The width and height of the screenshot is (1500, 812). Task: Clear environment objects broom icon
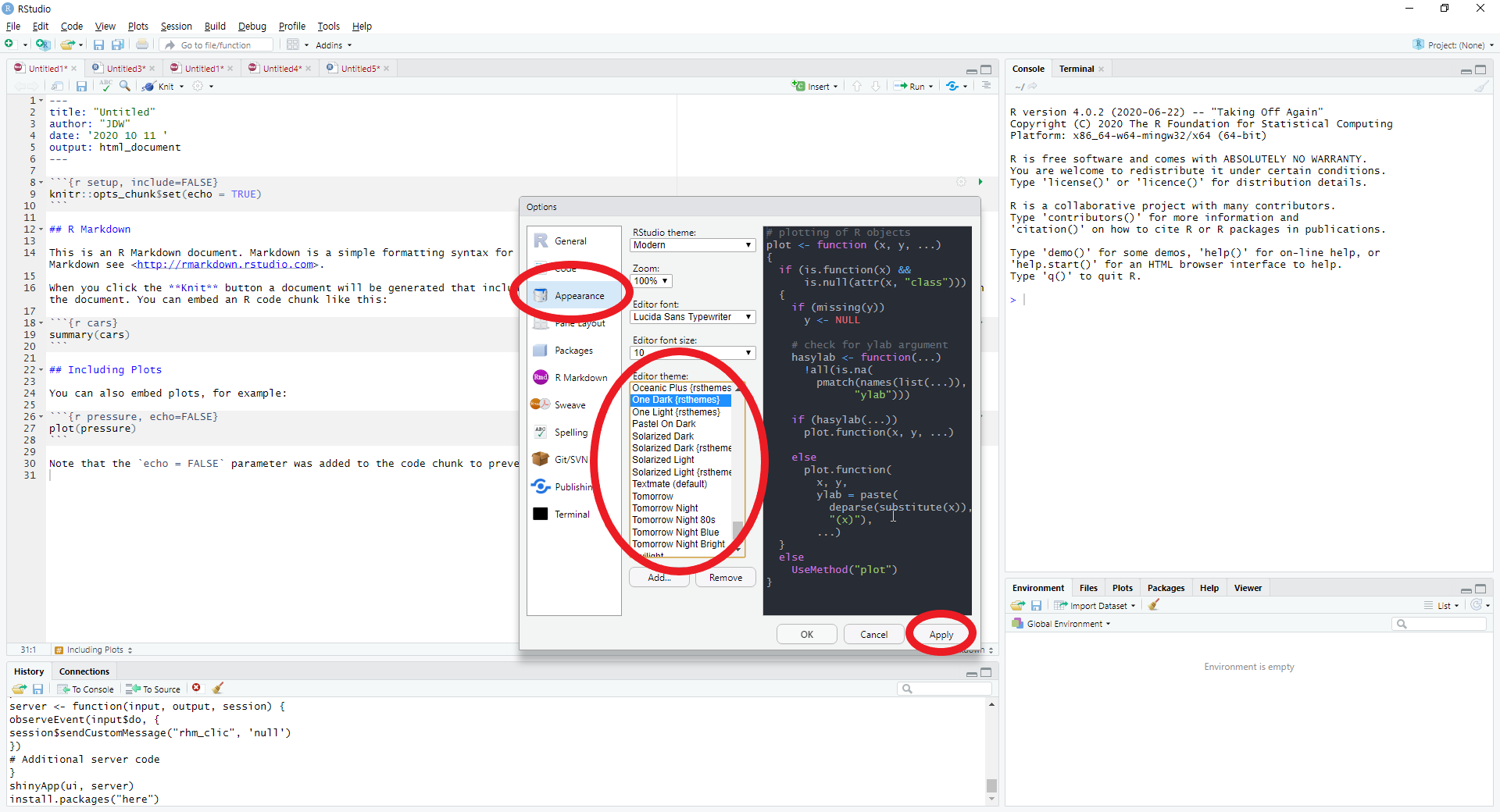point(1154,605)
